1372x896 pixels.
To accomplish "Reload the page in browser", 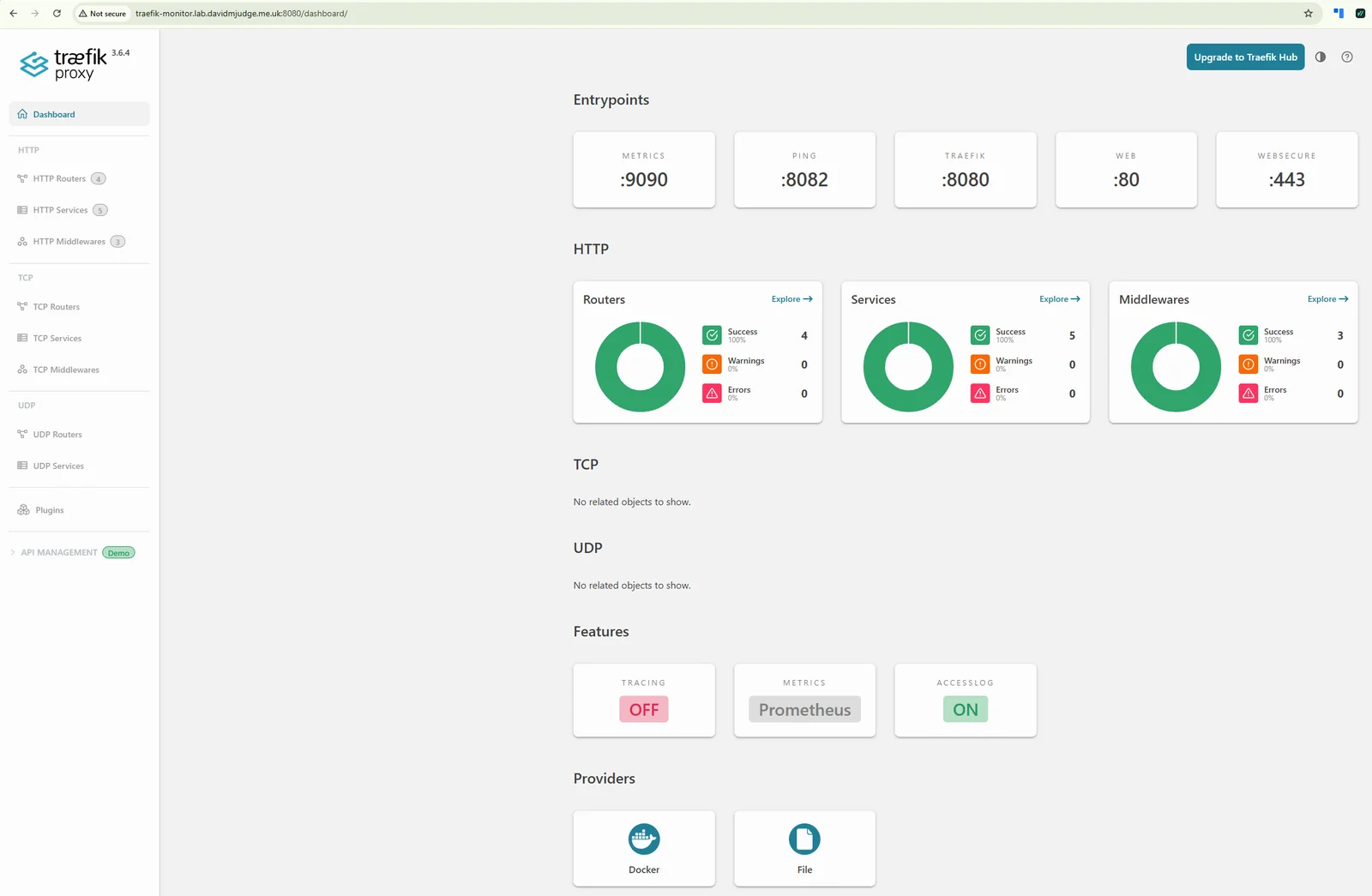I will (x=57, y=14).
